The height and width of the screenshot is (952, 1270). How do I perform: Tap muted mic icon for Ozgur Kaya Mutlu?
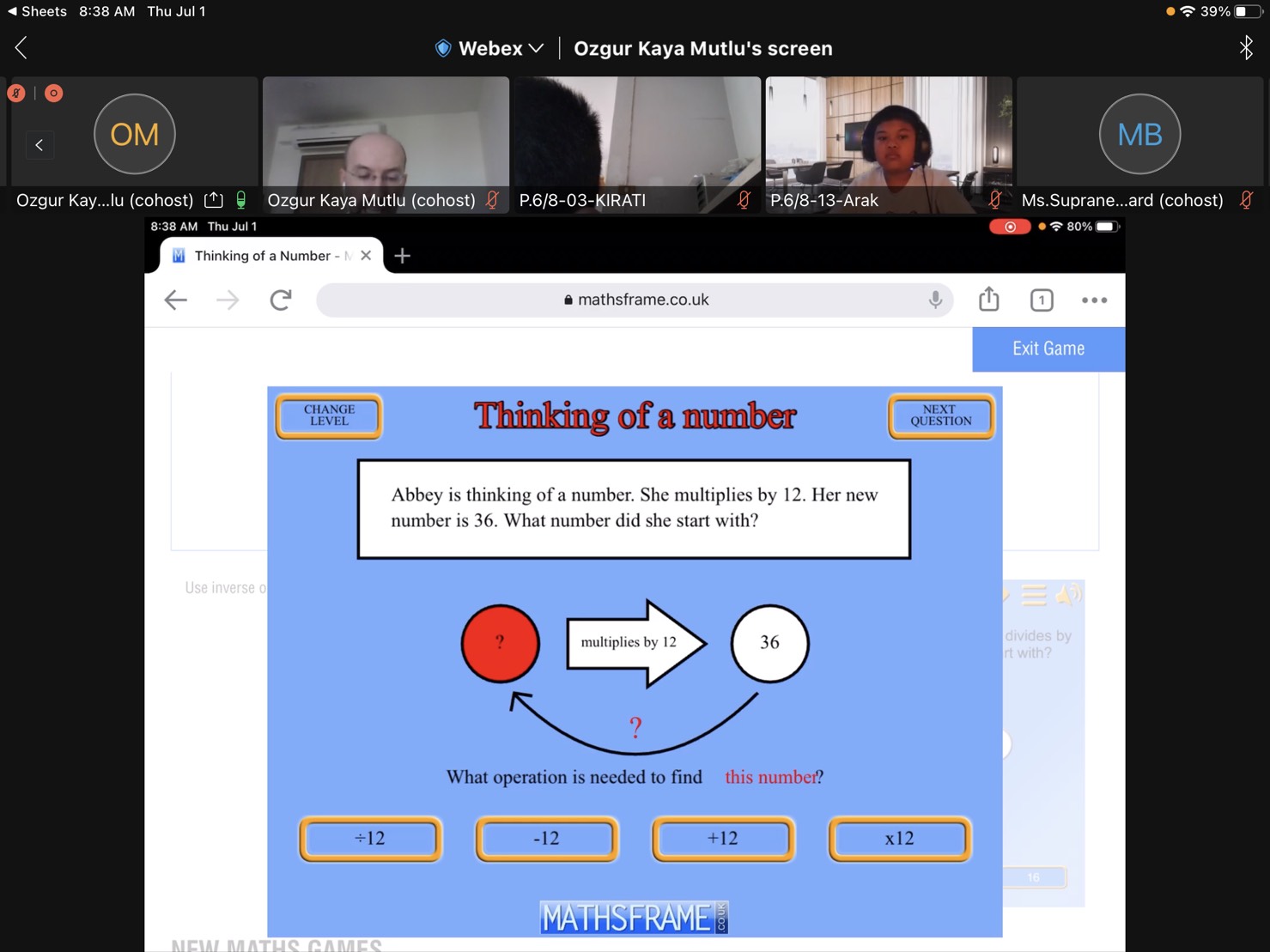(x=492, y=200)
